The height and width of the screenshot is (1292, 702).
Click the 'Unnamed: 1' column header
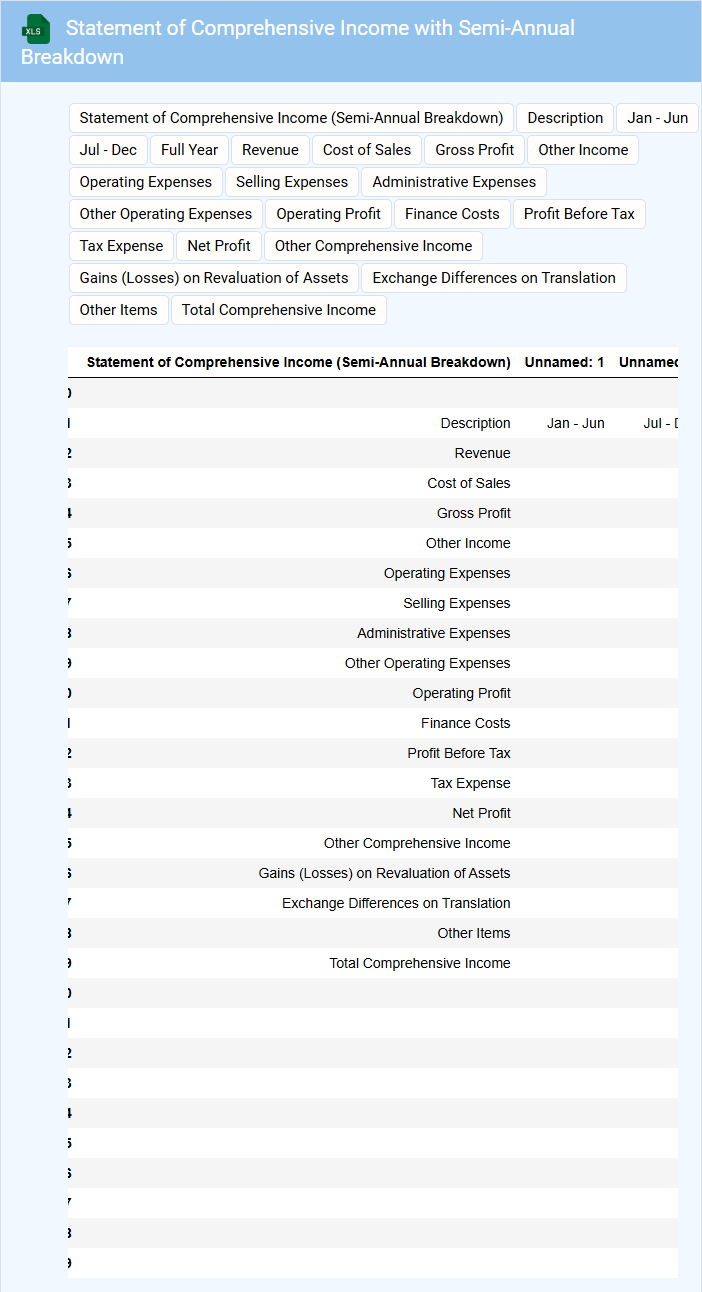[x=564, y=362]
